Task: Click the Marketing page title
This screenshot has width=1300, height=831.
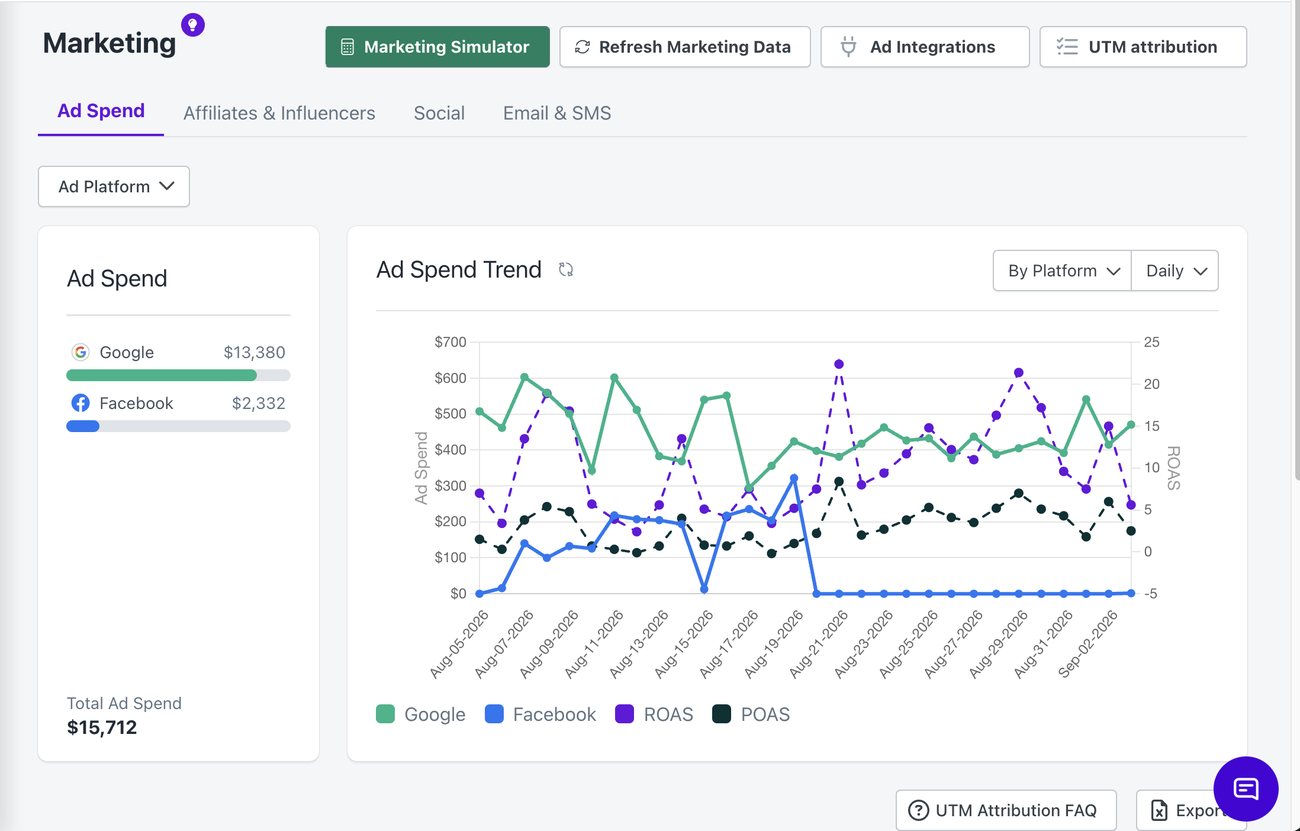Action: pyautogui.click(x=109, y=43)
